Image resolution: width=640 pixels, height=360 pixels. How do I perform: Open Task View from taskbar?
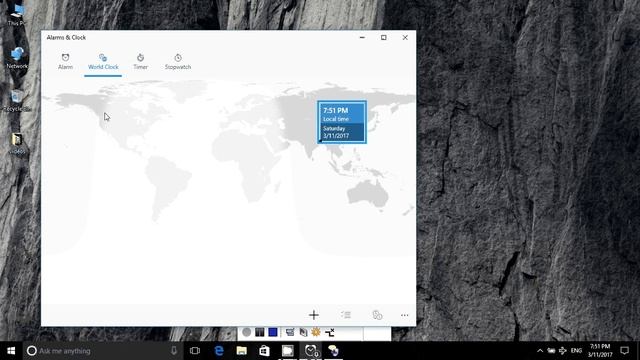click(x=195, y=351)
